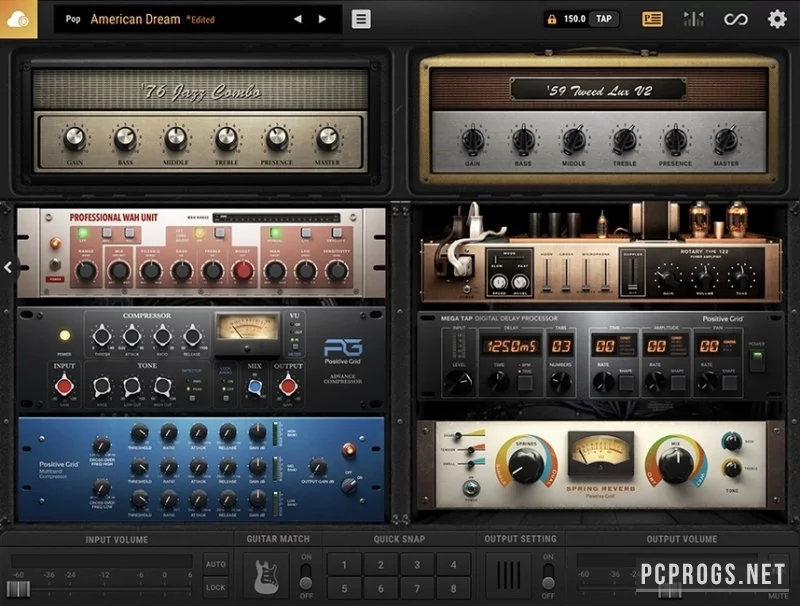
Task: Click the Treble knob on '76 Jazz Combo
Action: pos(226,139)
